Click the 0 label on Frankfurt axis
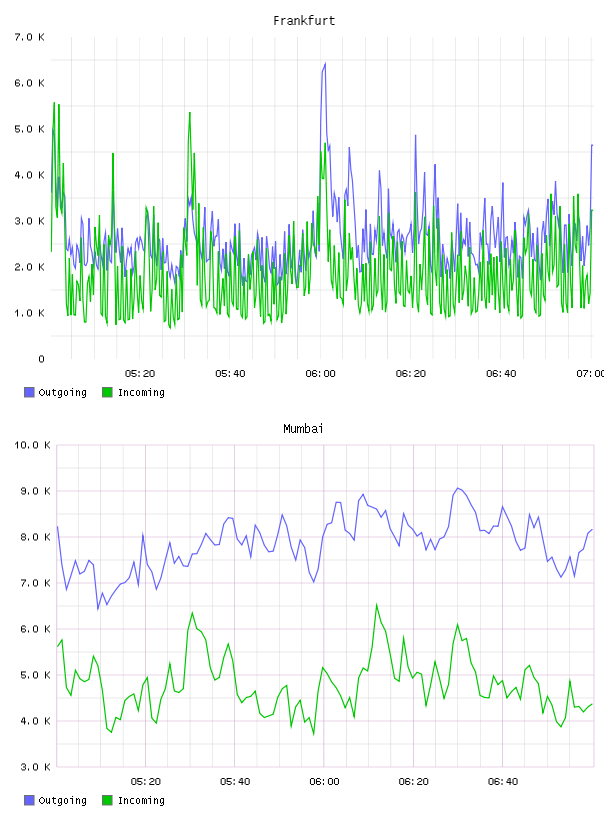Image resolution: width=608 pixels, height=816 pixels. 41,359
